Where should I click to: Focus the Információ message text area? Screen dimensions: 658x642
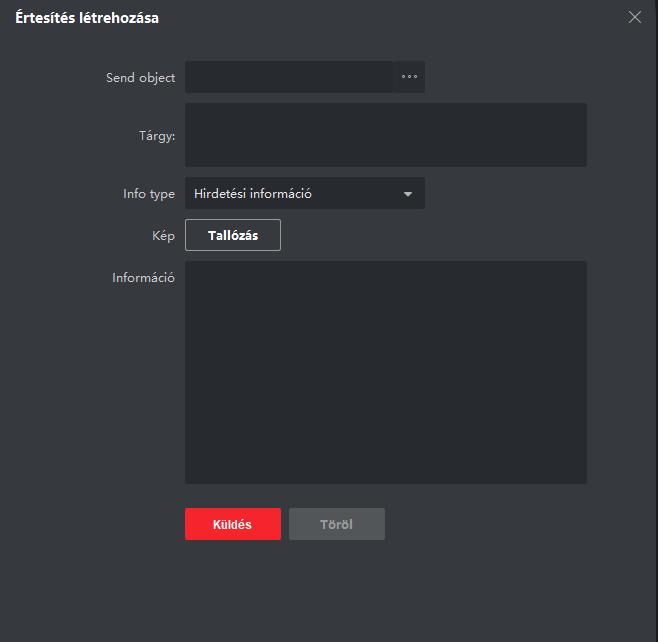tap(386, 372)
